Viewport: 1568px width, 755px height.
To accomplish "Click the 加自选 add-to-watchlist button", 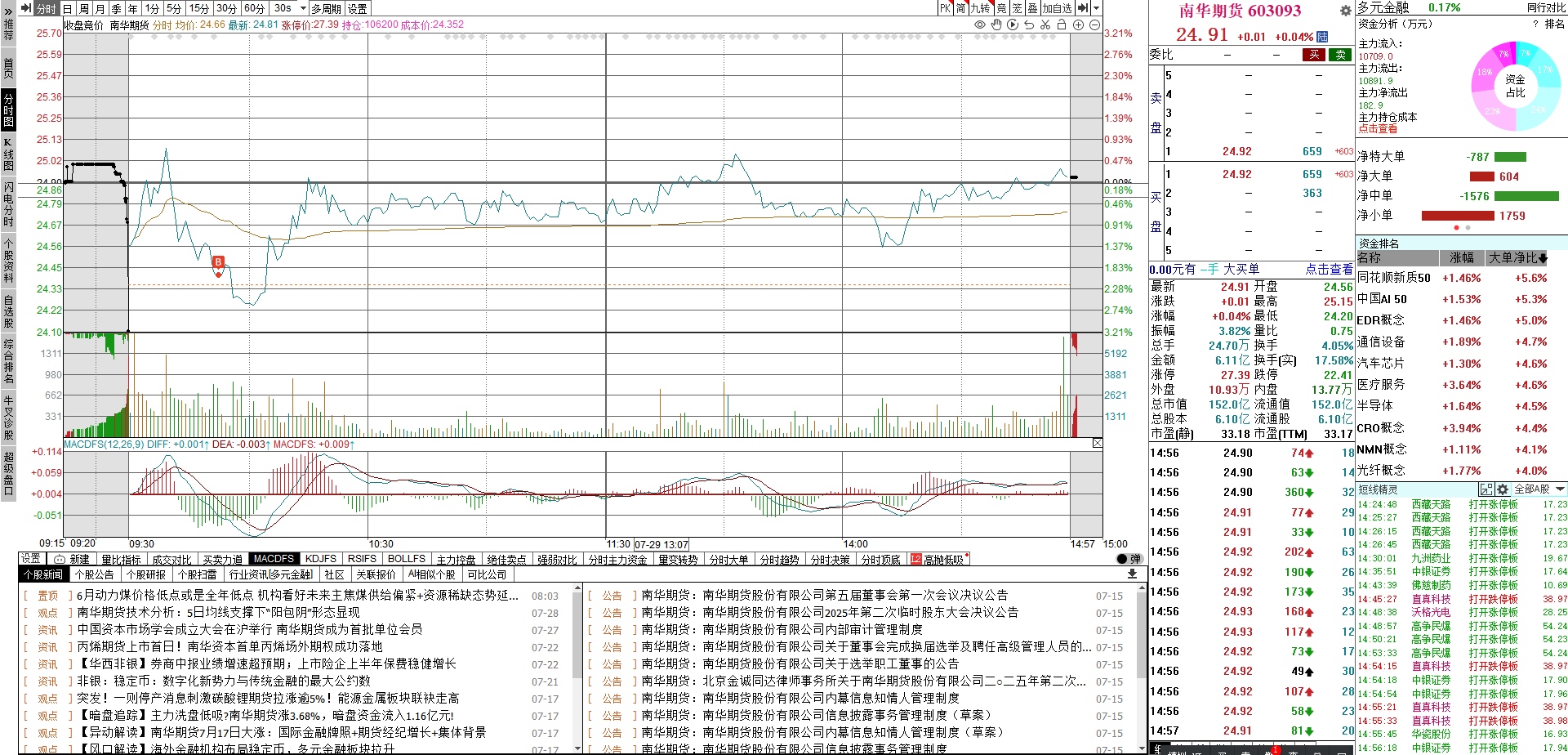I will click(x=1057, y=8).
